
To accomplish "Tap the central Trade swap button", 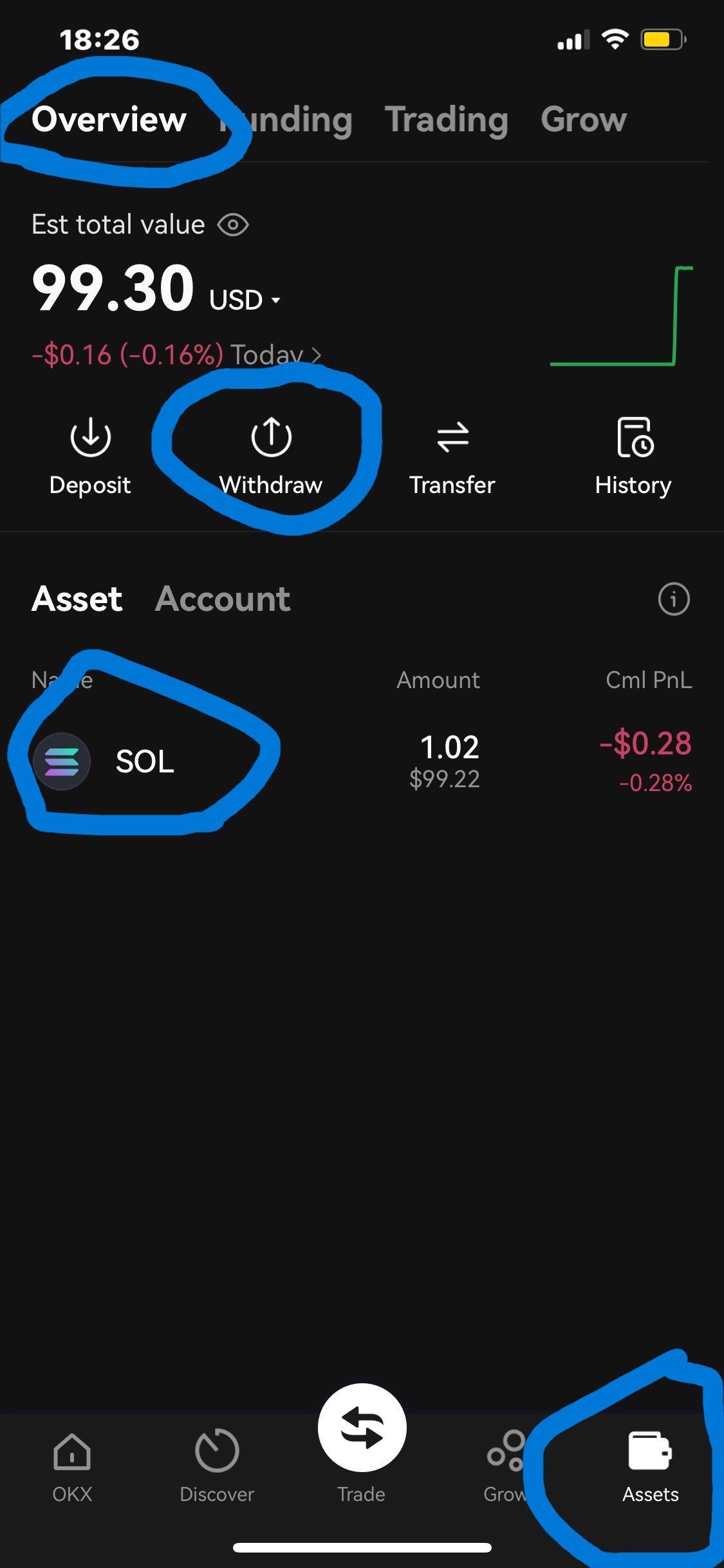I will click(362, 1428).
